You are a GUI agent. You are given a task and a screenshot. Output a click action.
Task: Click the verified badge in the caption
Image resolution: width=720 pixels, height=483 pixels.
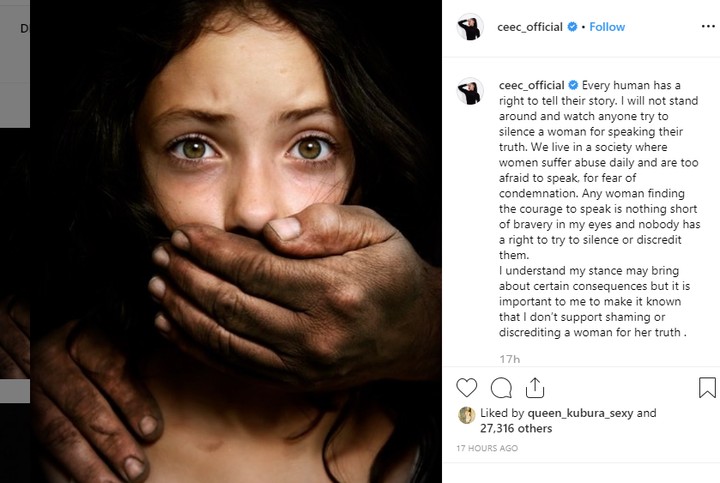[x=572, y=84]
